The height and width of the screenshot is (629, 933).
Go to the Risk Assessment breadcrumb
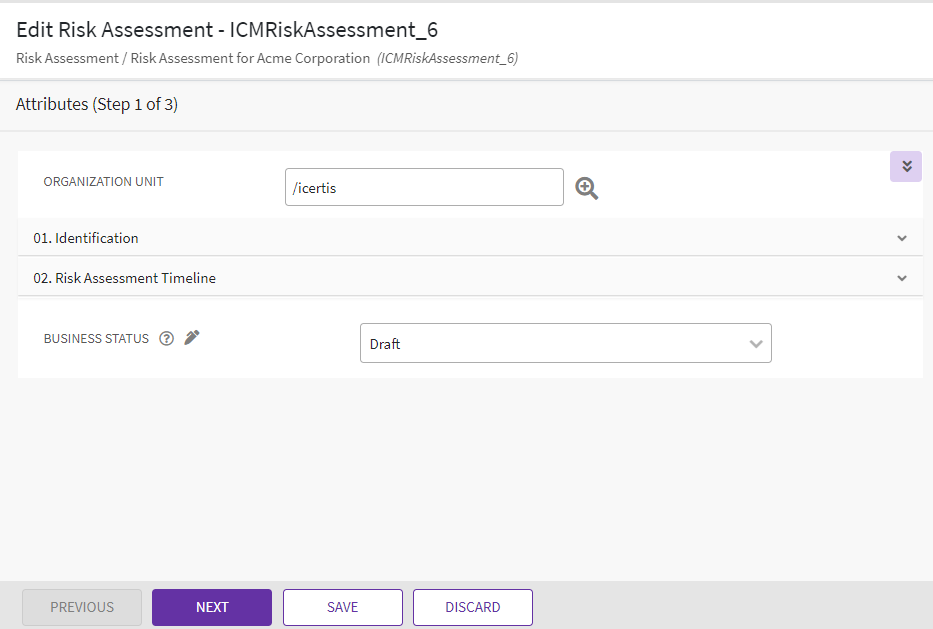(67, 58)
